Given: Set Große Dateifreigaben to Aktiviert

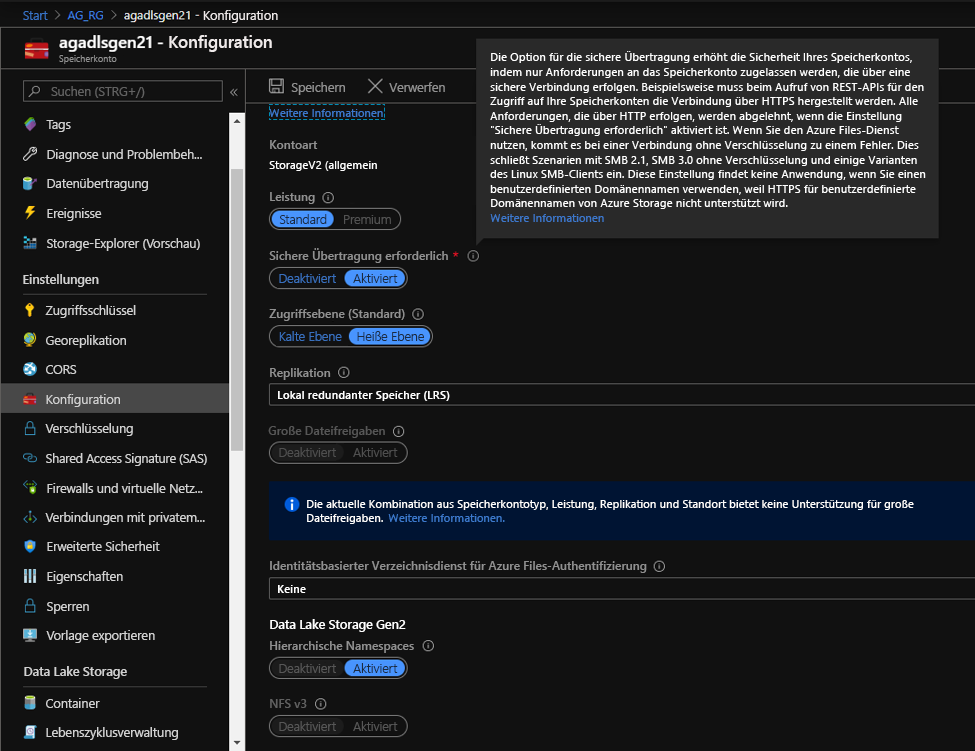Looking at the screenshot, I should click(375, 453).
